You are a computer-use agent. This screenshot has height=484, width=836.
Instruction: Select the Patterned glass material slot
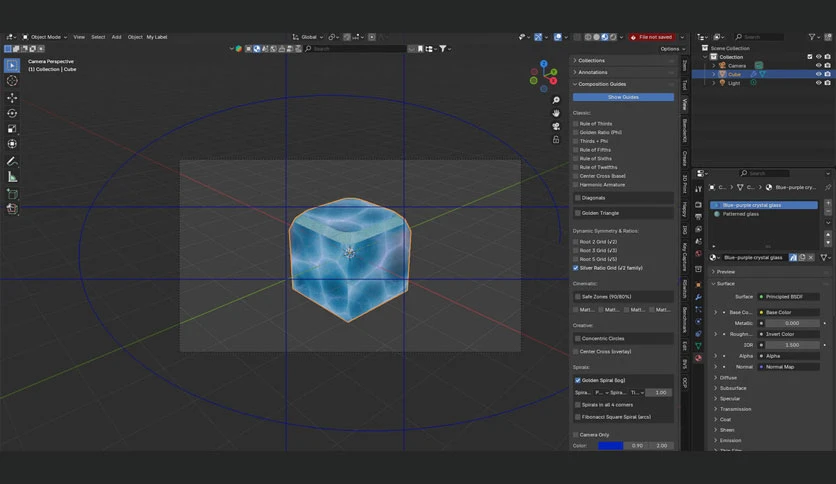point(763,214)
